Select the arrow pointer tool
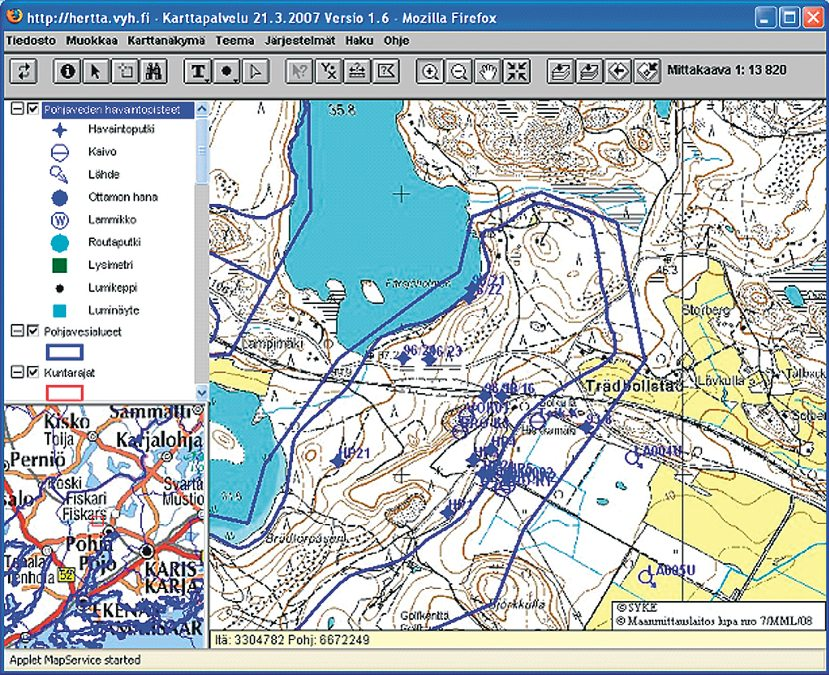The width and height of the screenshot is (829, 675). (96, 71)
